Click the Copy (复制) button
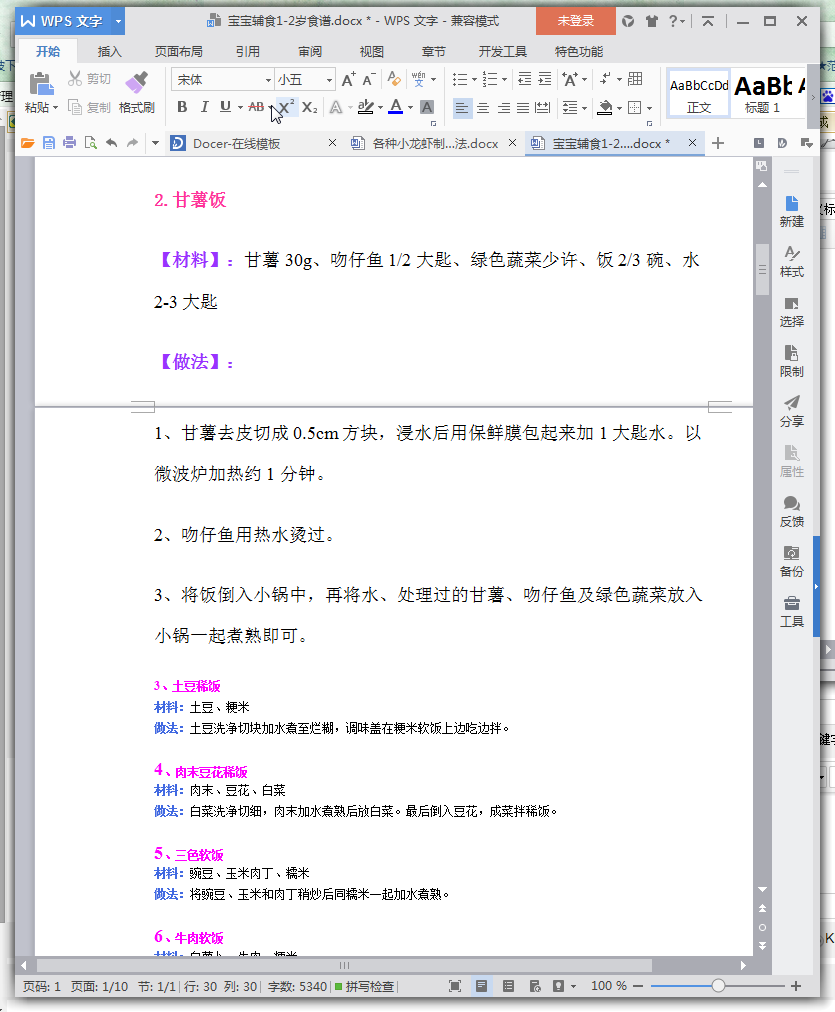 pos(89,107)
